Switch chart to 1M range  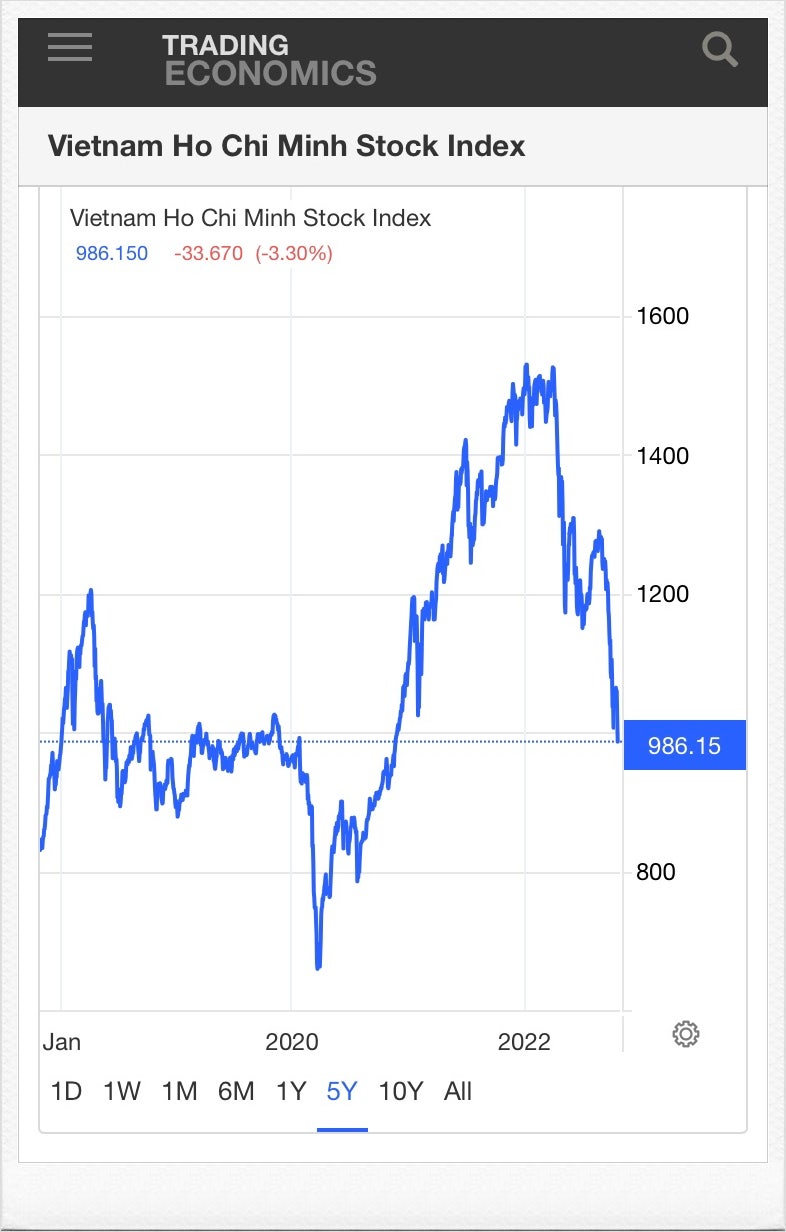[x=180, y=1091]
